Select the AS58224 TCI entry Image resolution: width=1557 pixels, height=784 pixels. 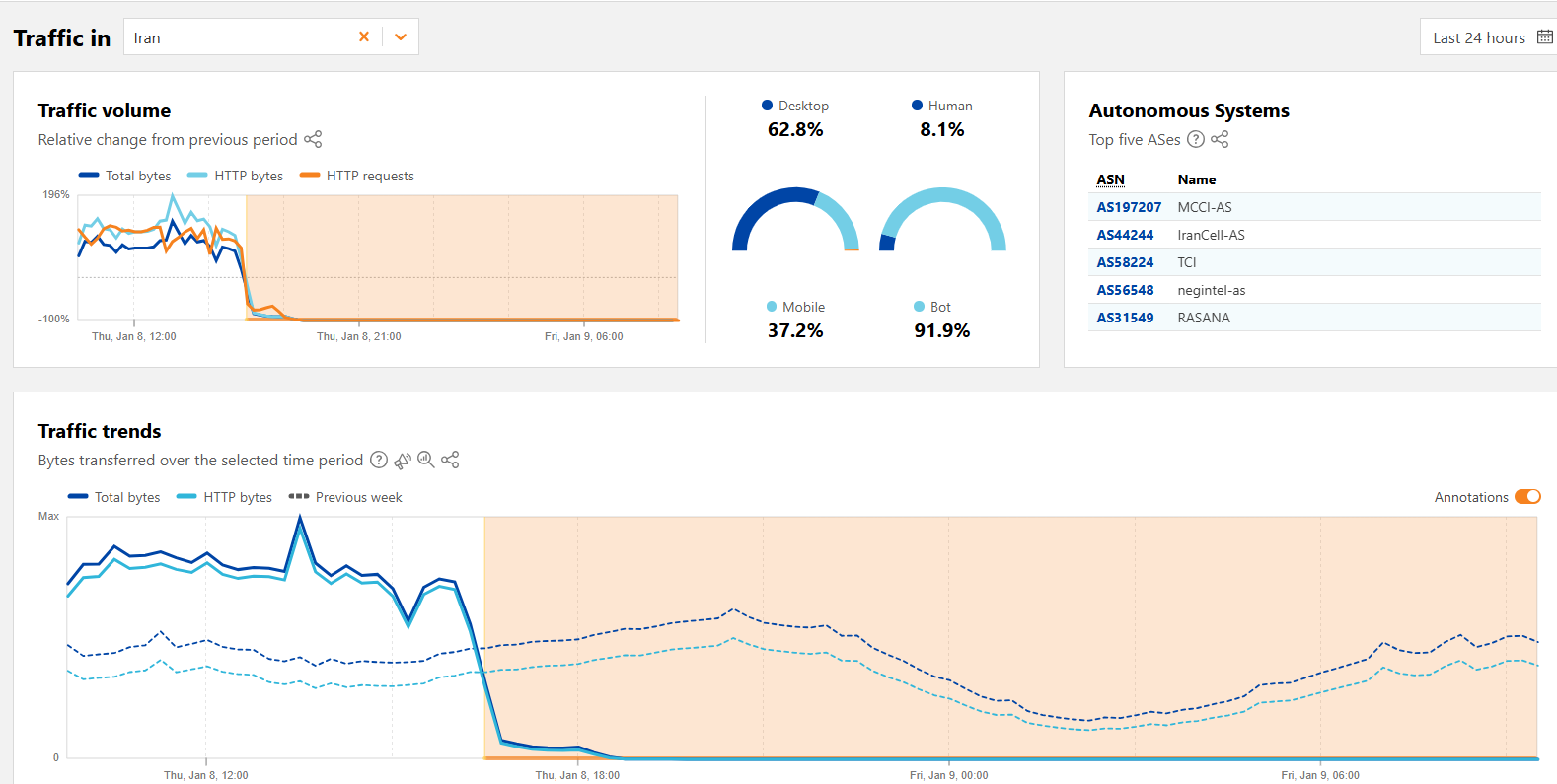[1125, 262]
